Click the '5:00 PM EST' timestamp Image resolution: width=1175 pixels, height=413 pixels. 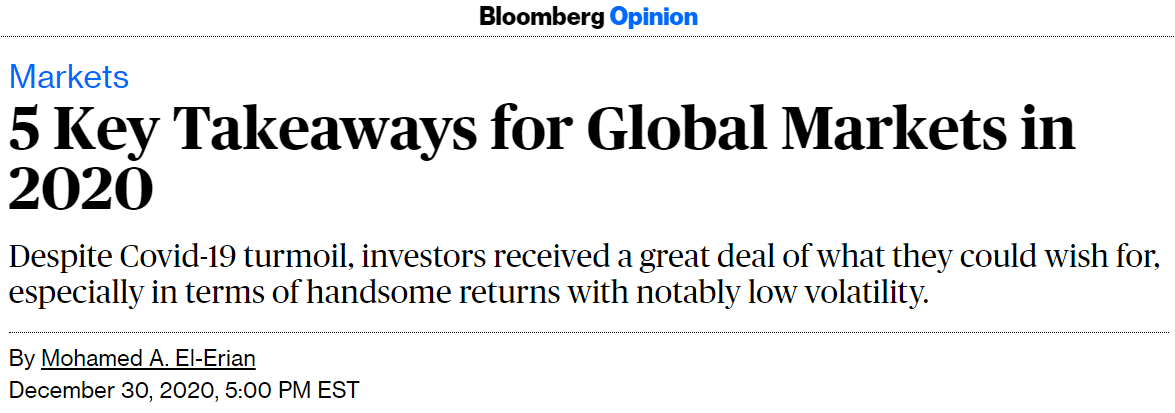coord(292,391)
